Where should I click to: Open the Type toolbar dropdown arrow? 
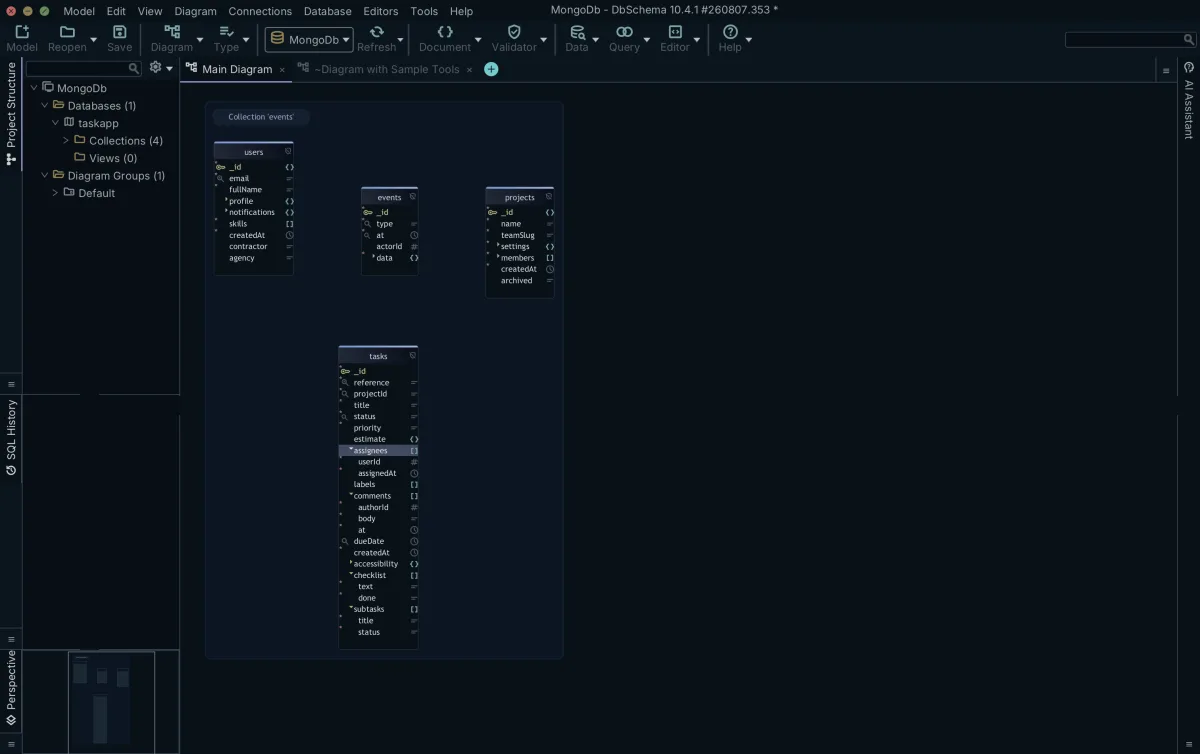(x=246, y=40)
